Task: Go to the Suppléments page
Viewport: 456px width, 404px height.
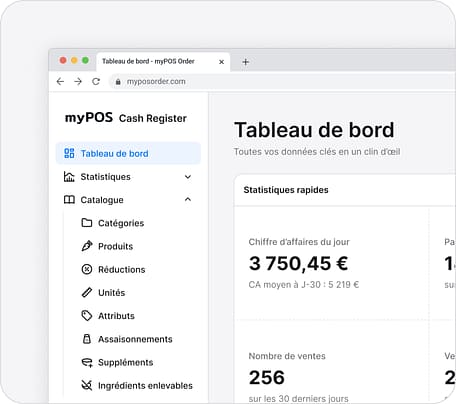Action: 126,362
